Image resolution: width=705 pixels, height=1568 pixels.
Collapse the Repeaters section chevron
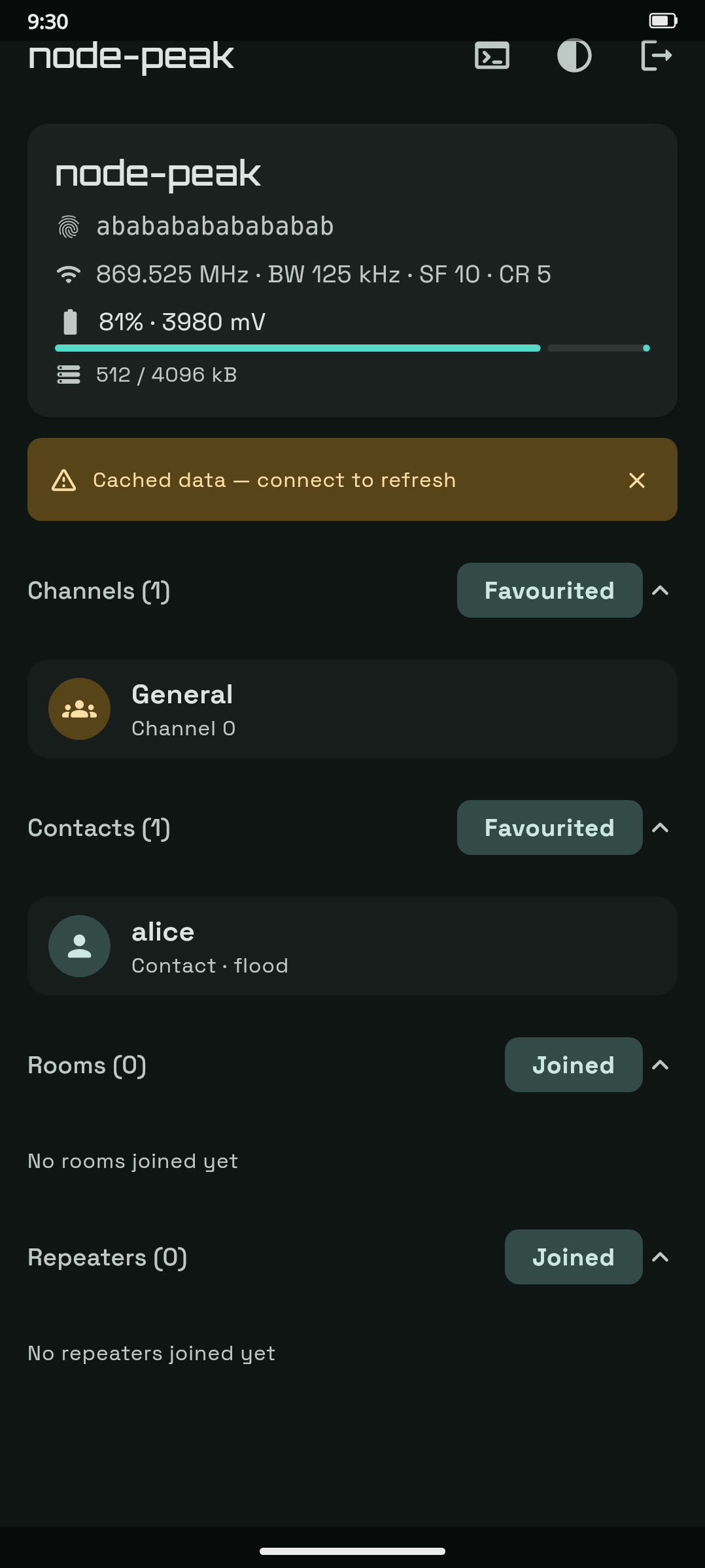[661, 1258]
